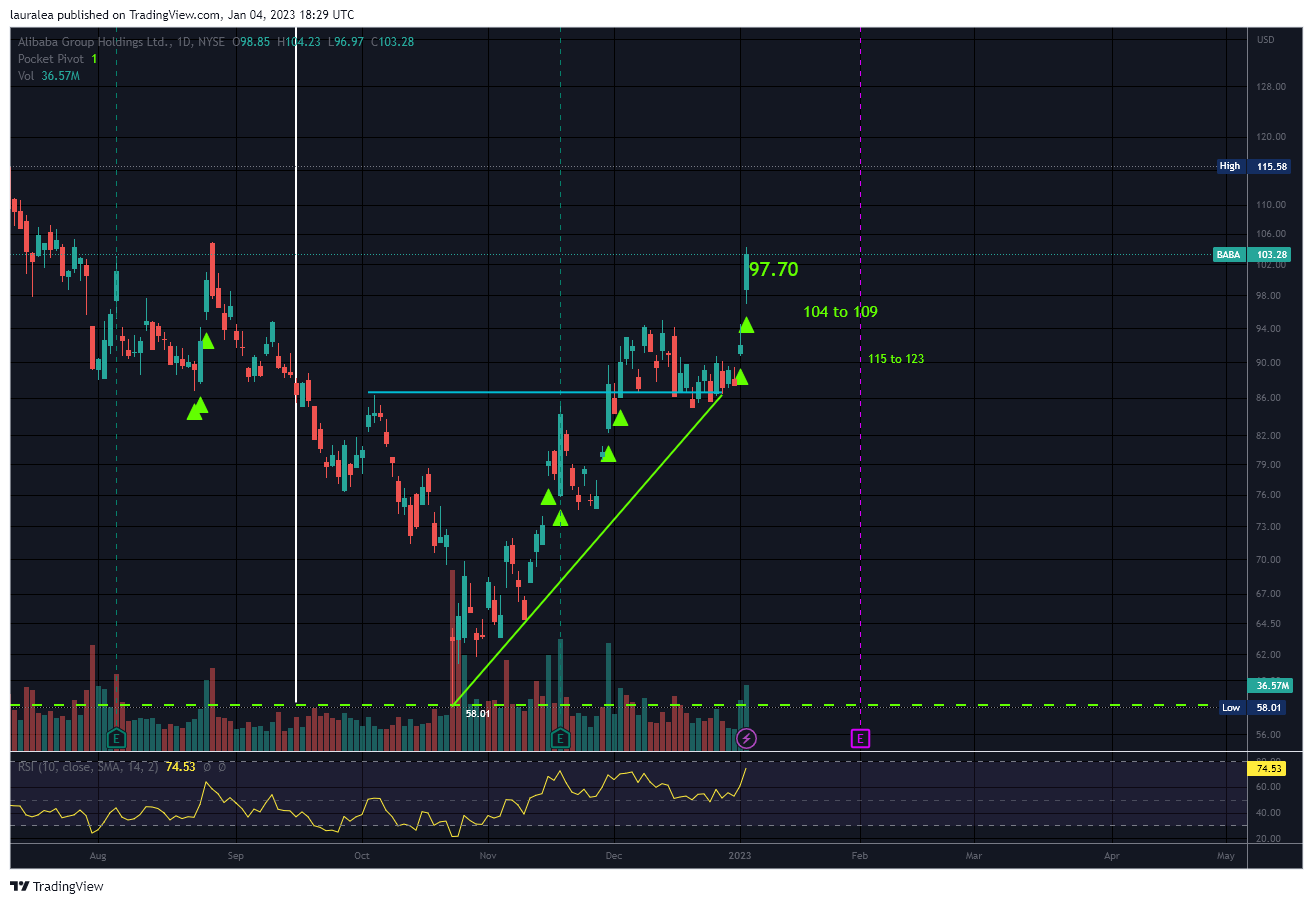Click the Feb label on time axis

(858, 856)
